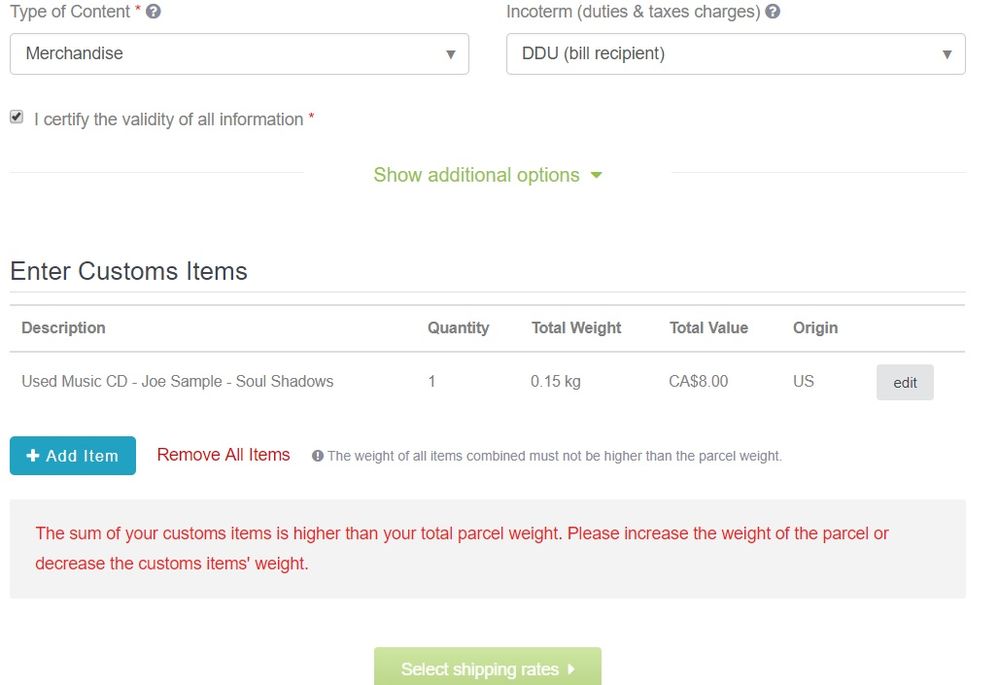Click the info icon beside the weight warning
Screen dimensions: 999x685
[x=318, y=456]
